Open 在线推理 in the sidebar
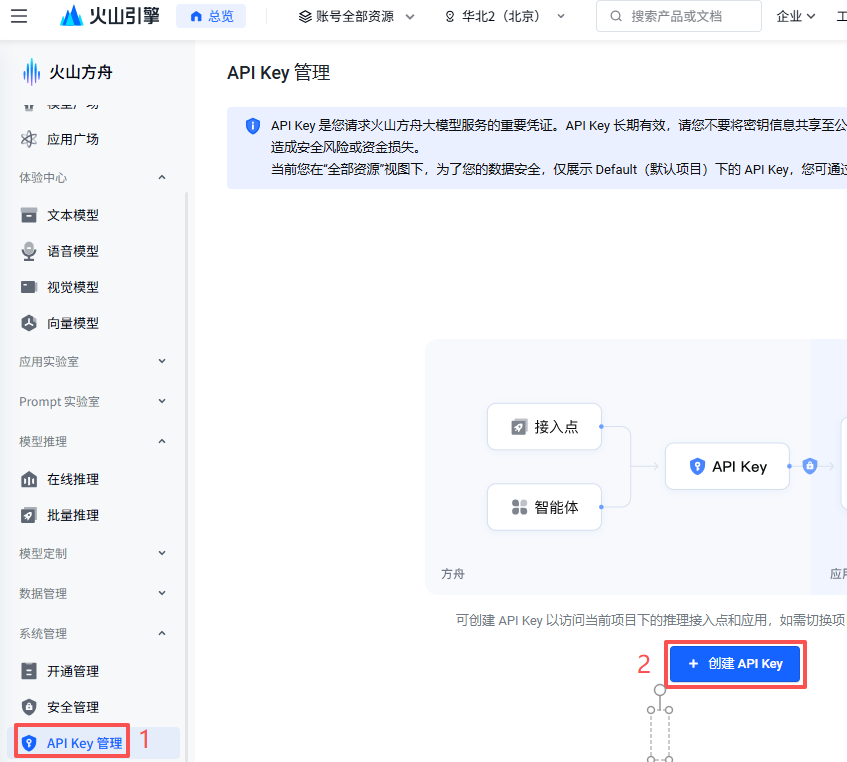This screenshot has width=847, height=762. click(x=72, y=479)
